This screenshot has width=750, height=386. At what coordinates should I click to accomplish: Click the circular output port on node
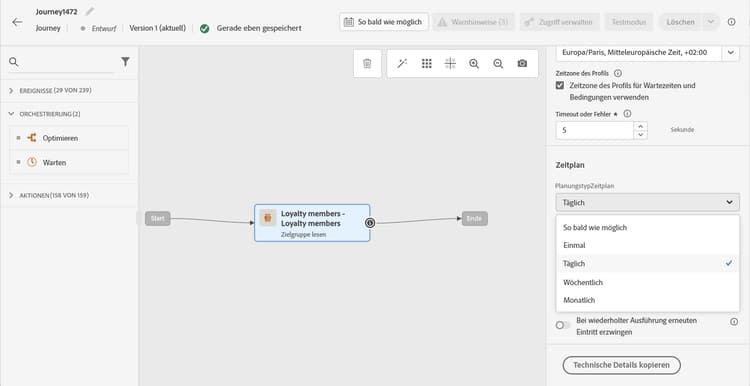[x=370, y=222]
